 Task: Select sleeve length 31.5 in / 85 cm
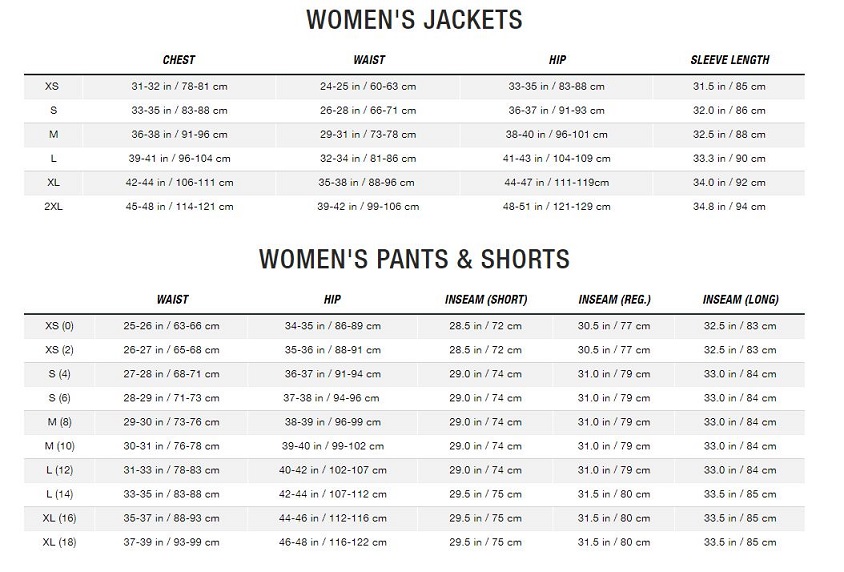point(729,87)
